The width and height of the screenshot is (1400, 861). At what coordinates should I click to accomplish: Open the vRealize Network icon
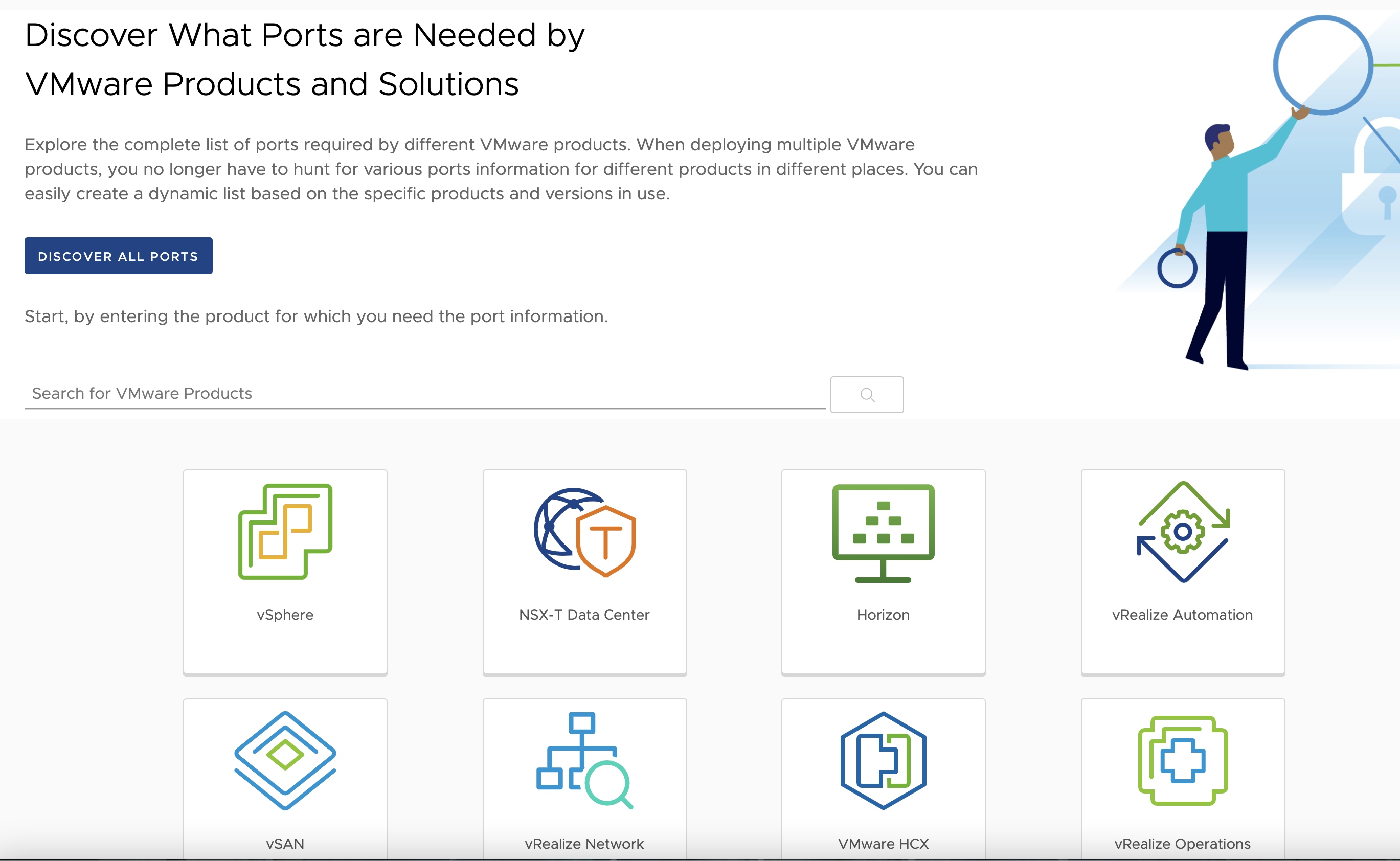pyautogui.click(x=585, y=760)
